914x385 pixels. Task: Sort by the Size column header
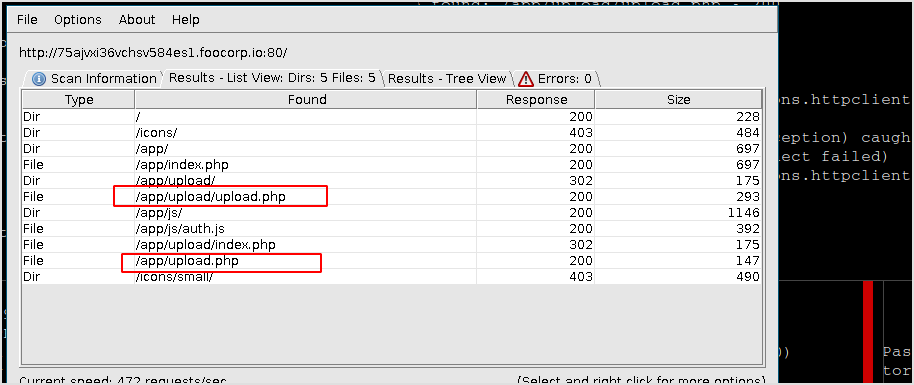679,100
